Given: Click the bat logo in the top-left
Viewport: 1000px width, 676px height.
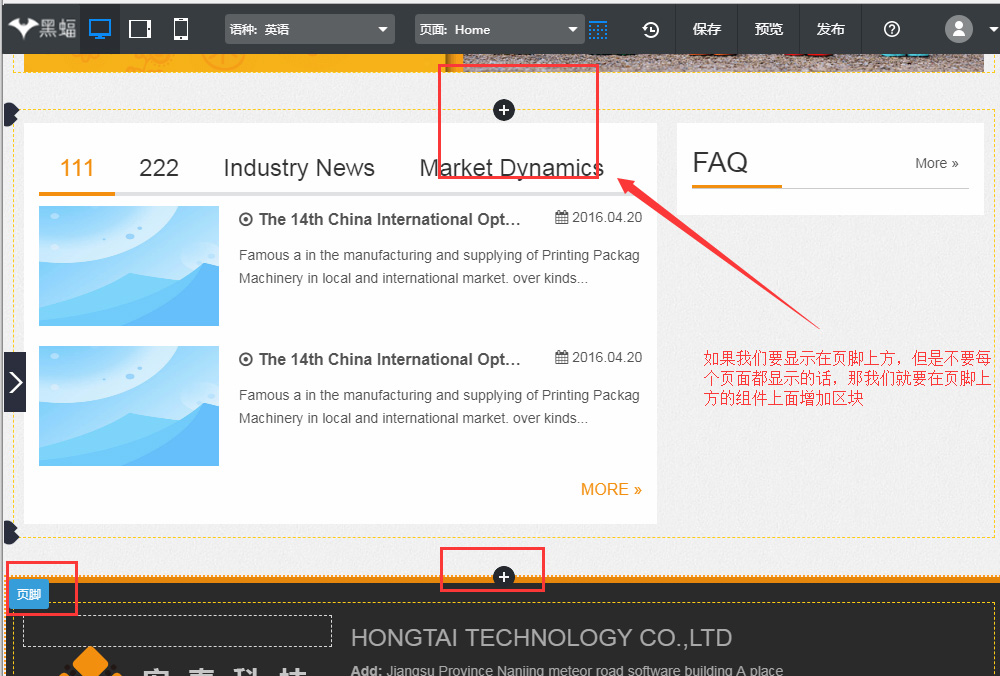Looking at the screenshot, I should coord(42,29).
